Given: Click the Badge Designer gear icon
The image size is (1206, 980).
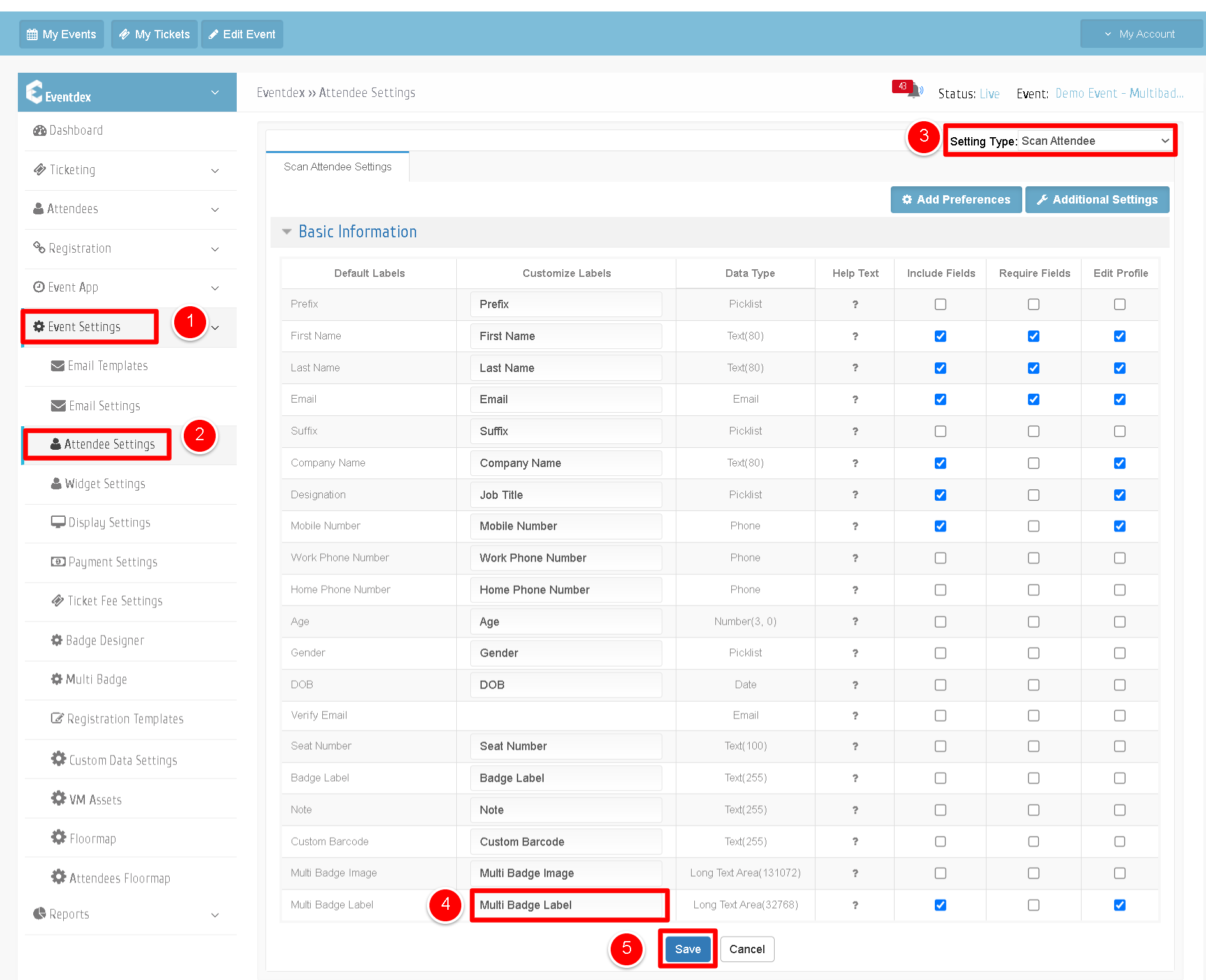Looking at the screenshot, I should point(57,639).
